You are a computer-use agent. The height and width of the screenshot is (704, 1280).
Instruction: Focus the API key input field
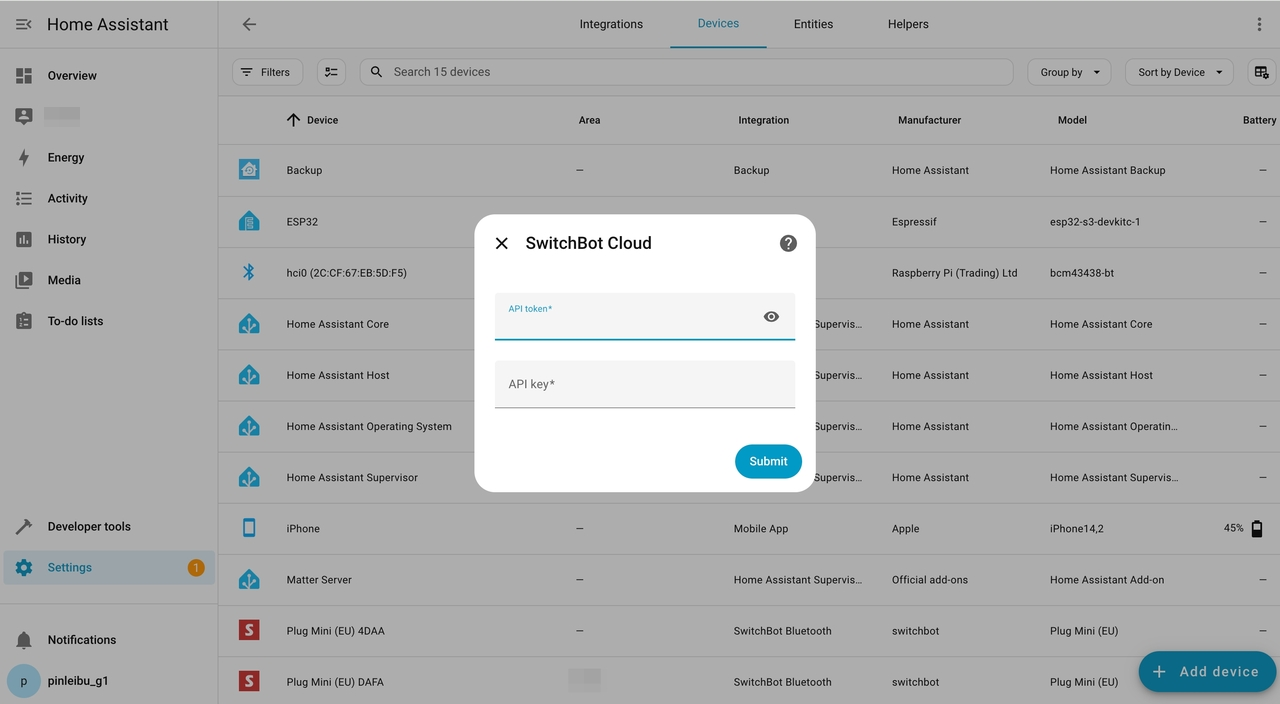pyautogui.click(x=645, y=384)
